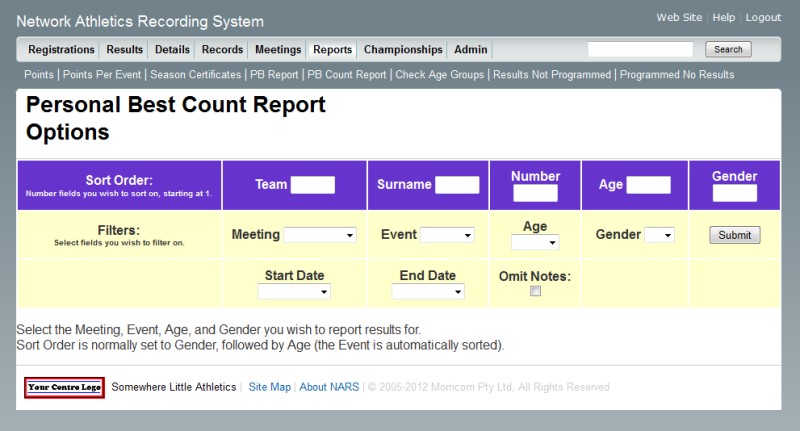Click the Logout link
This screenshot has width=800, height=431.
763,18
